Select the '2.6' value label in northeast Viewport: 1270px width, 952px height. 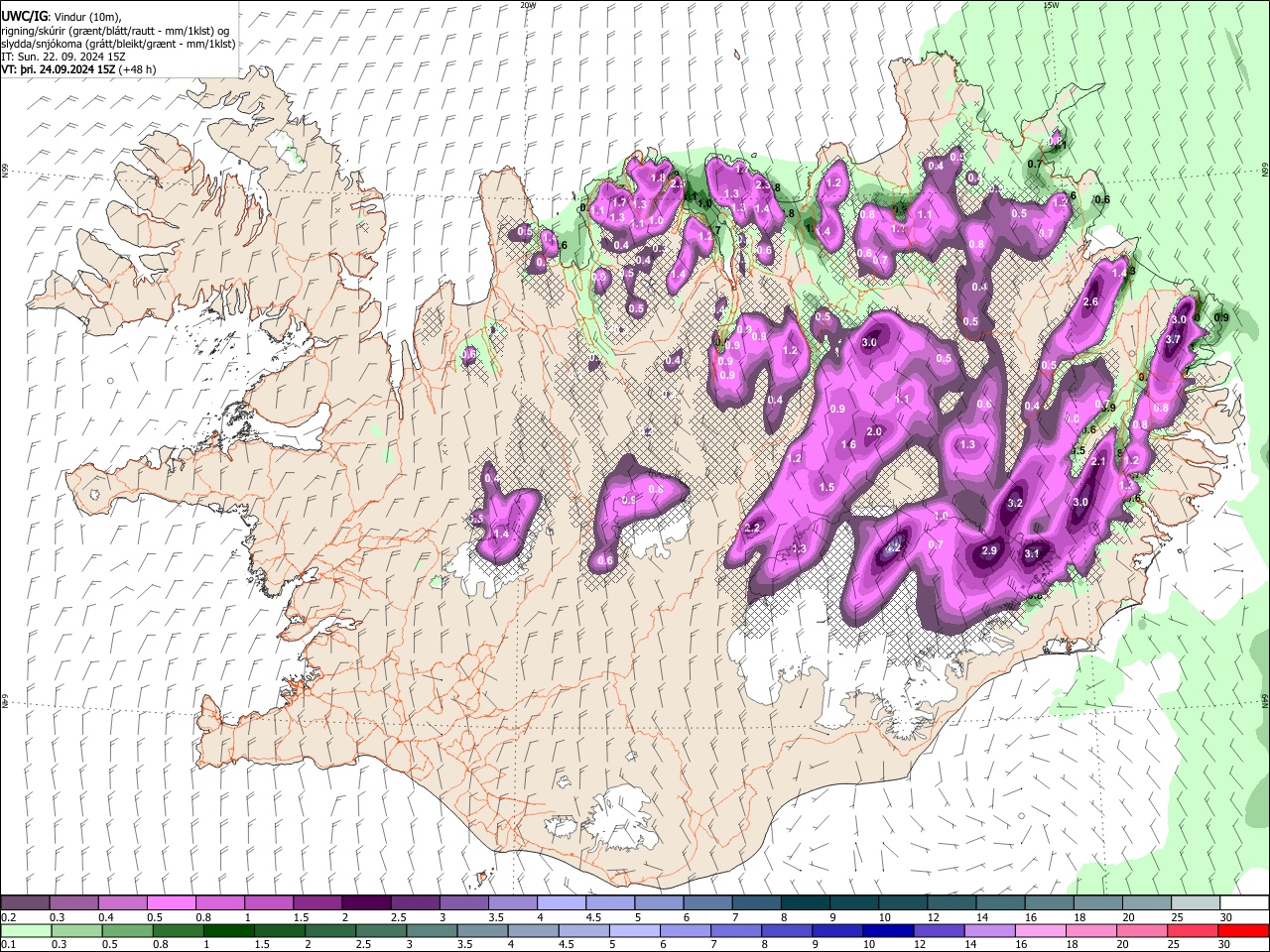point(1090,302)
